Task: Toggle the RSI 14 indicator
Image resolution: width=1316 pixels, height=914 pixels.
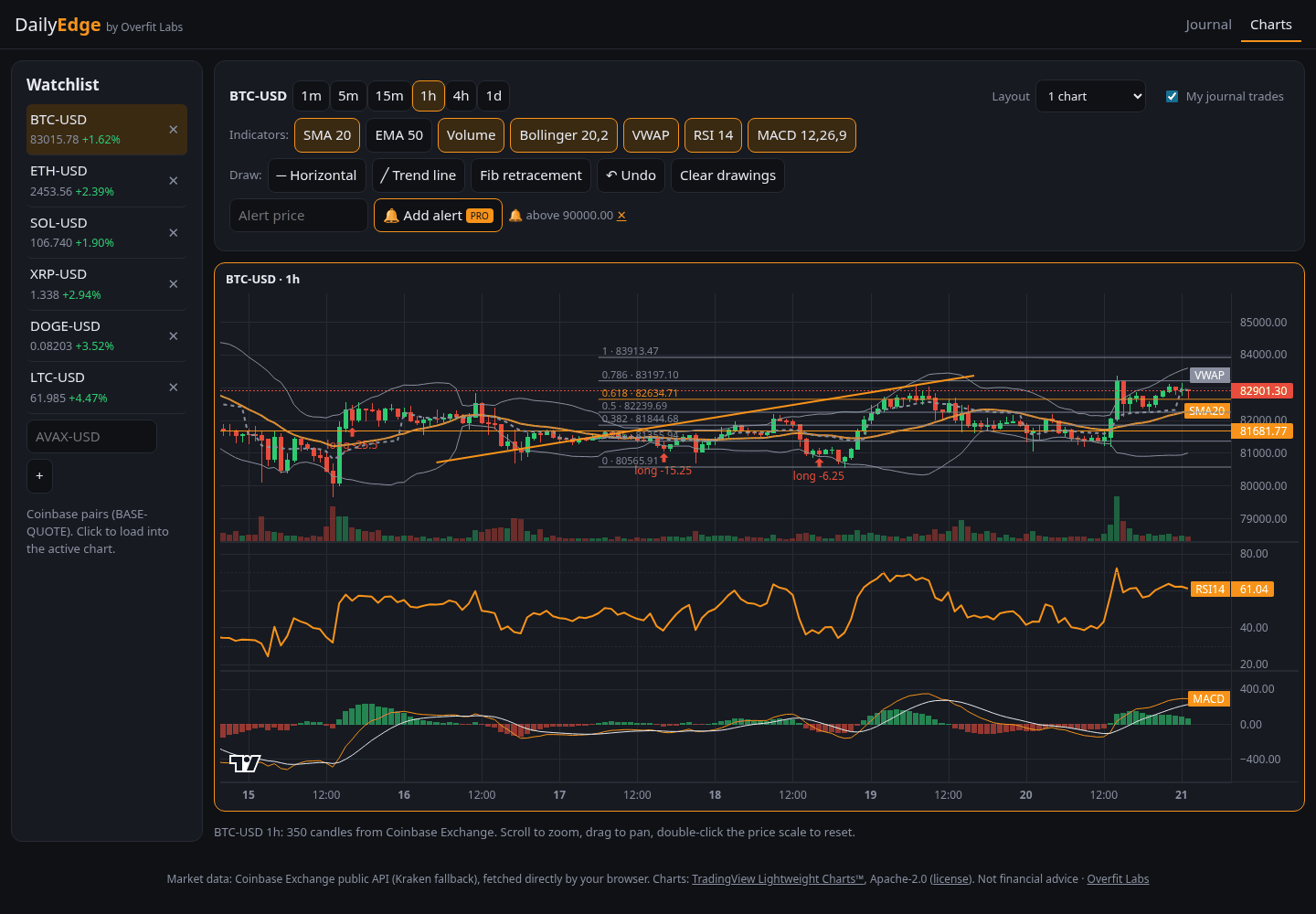Action: click(713, 135)
